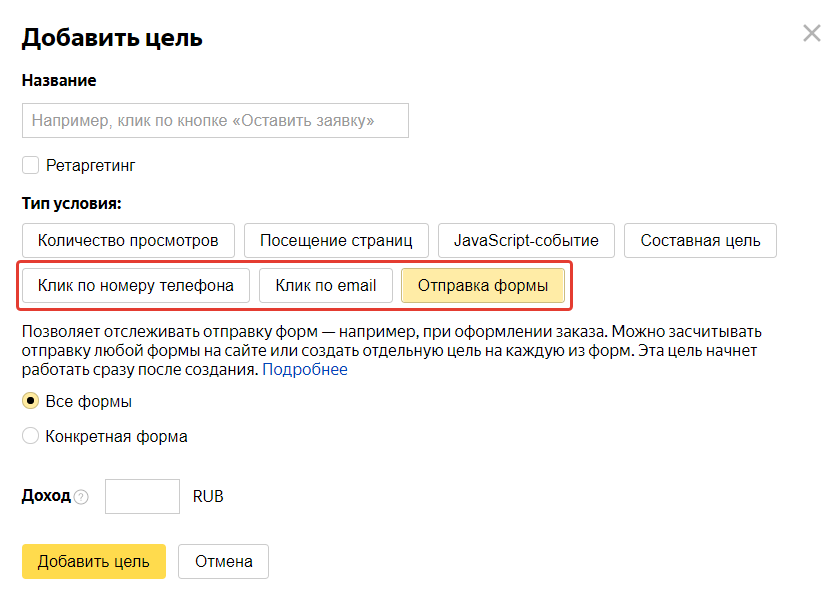The width and height of the screenshot is (838, 597).
Task: Pick Клик по номеру телефона condition
Action: [x=136, y=285]
